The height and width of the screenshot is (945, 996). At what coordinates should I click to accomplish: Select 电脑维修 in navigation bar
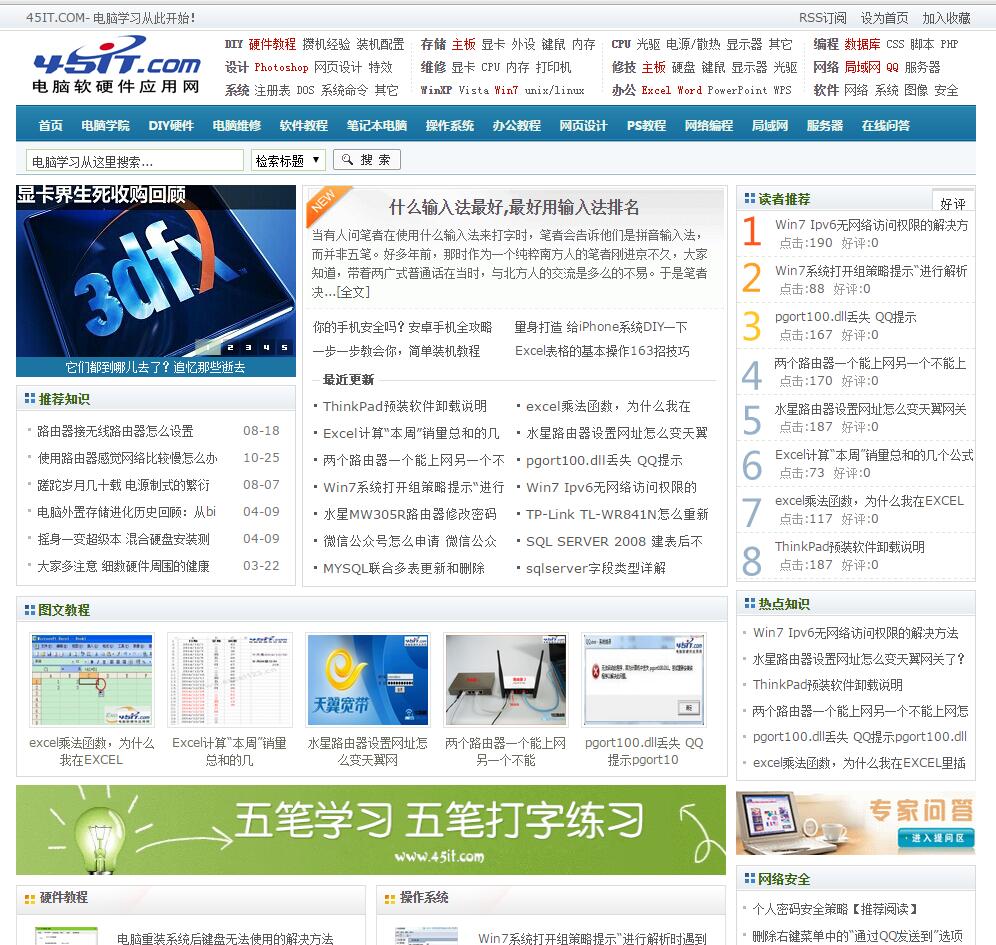click(237, 125)
